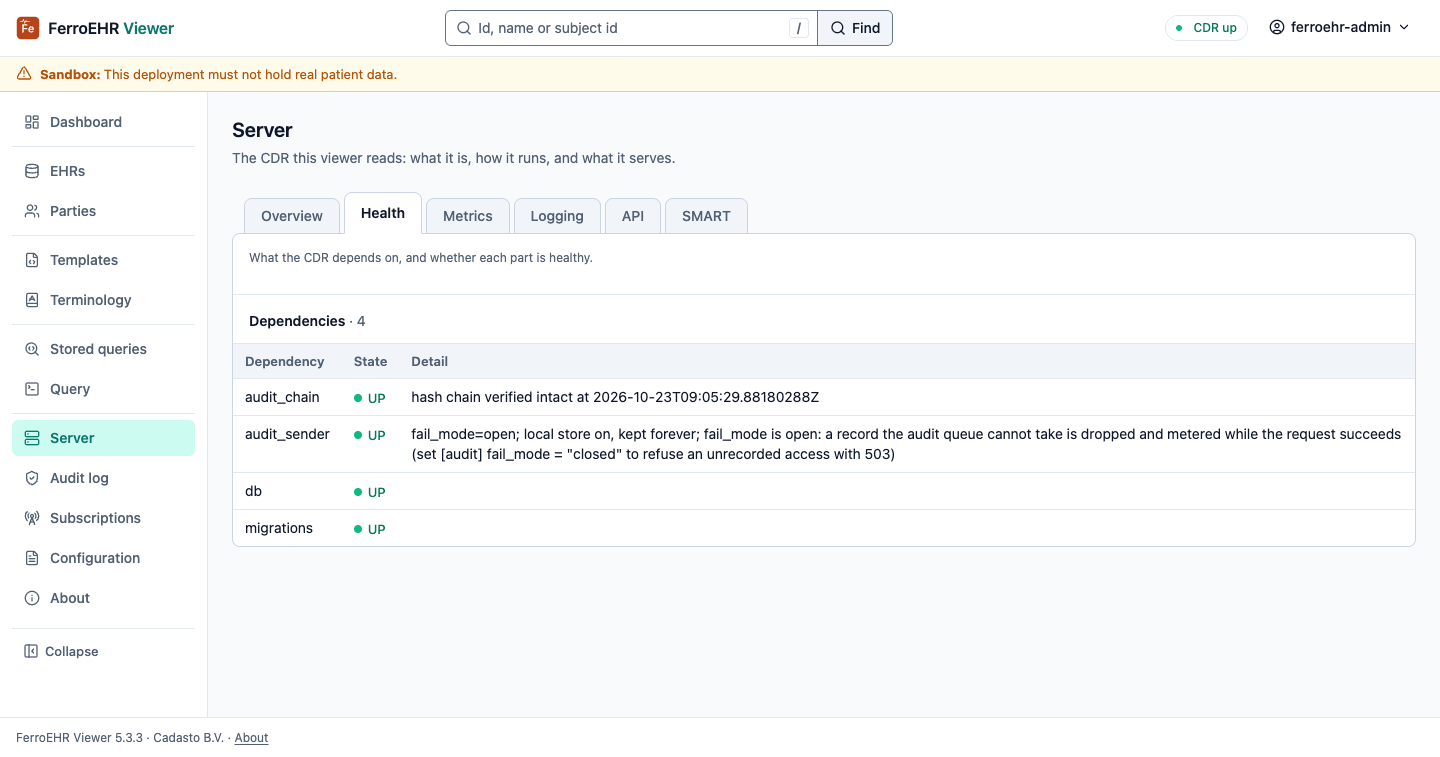The width and height of the screenshot is (1440, 757).
Task: Follow the About link in footer
Action: point(251,738)
